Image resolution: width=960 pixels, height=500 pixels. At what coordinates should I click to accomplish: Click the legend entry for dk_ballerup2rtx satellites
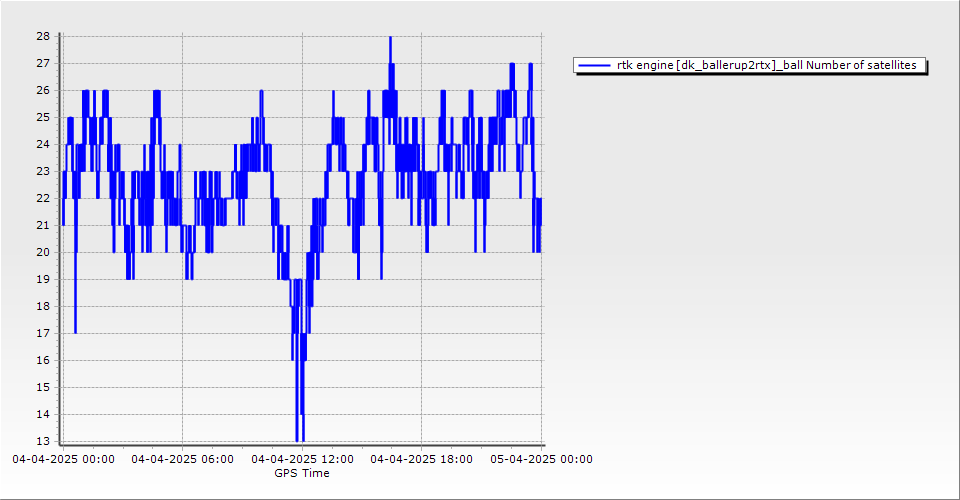point(750,65)
